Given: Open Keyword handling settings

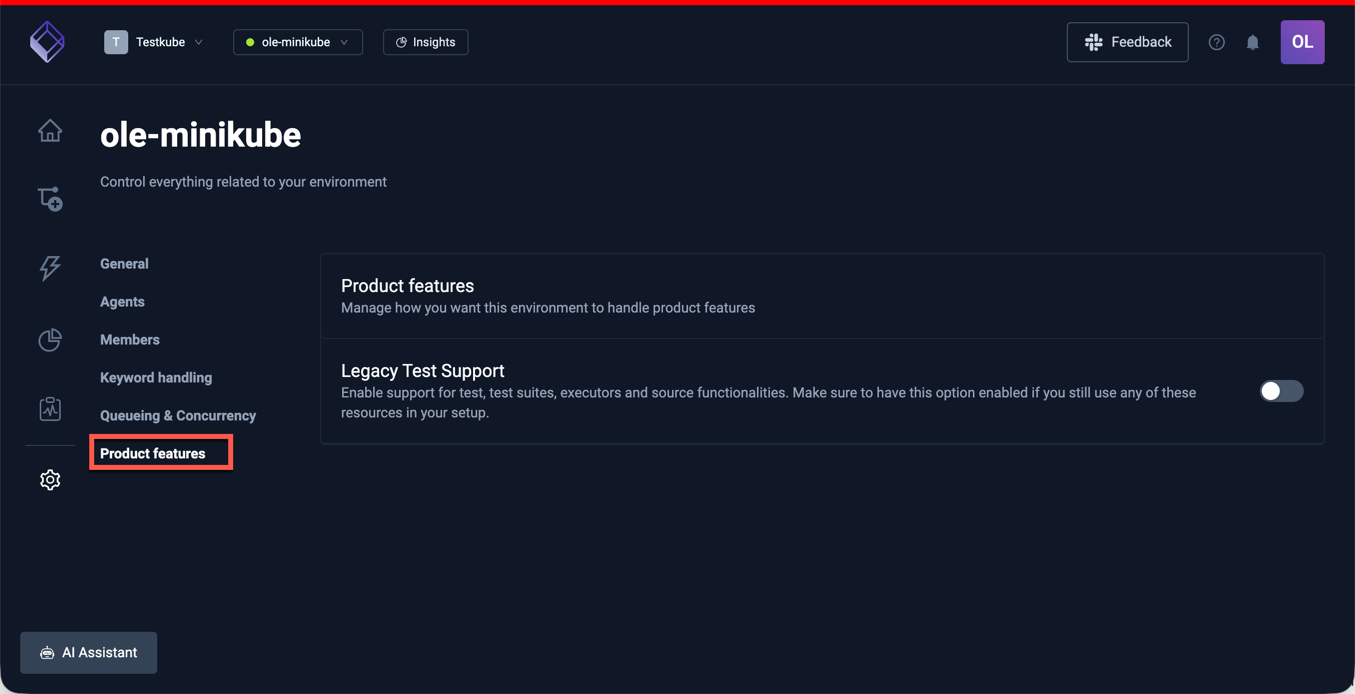Looking at the screenshot, I should 155,377.
